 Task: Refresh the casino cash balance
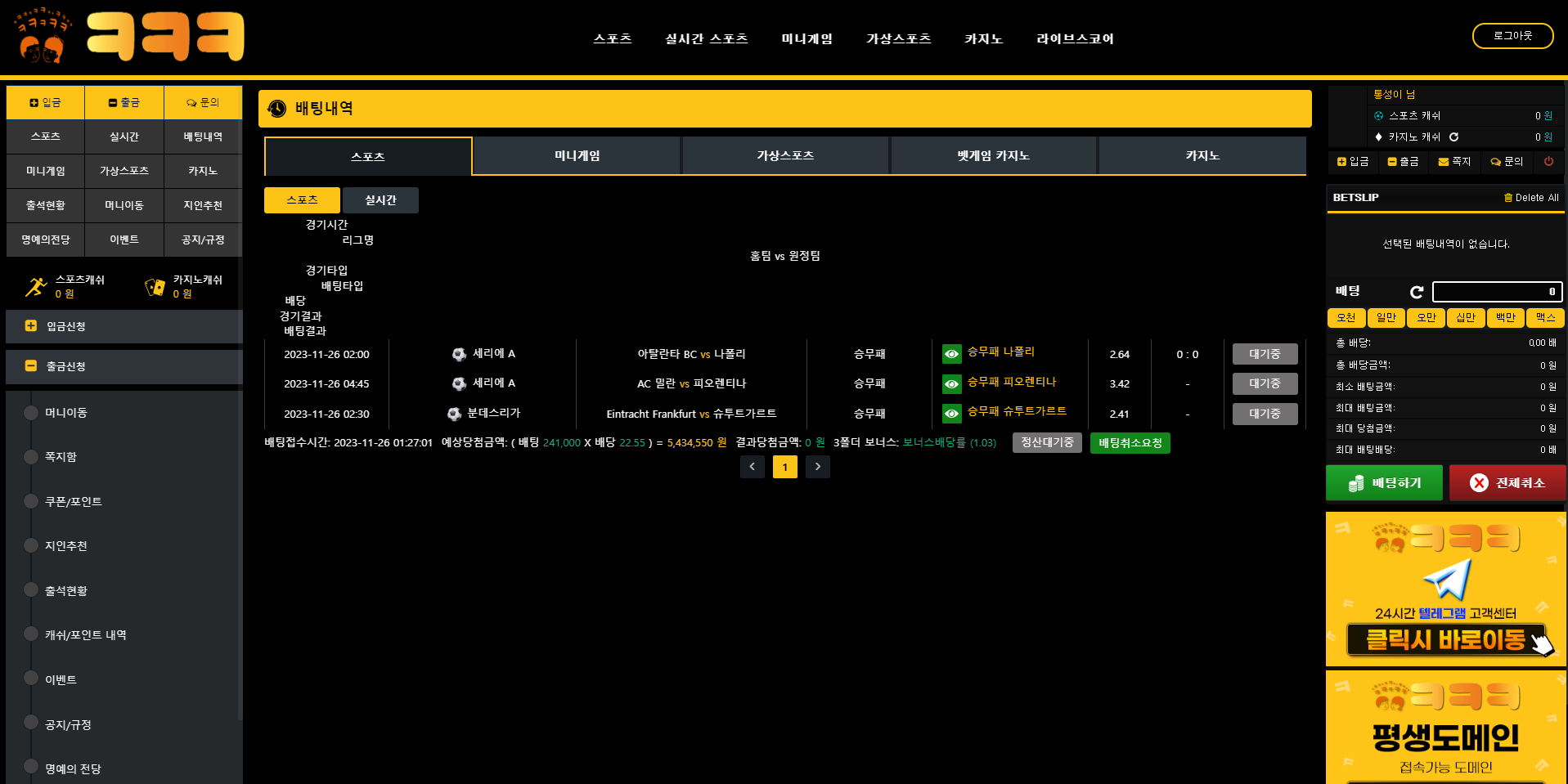point(1453,137)
